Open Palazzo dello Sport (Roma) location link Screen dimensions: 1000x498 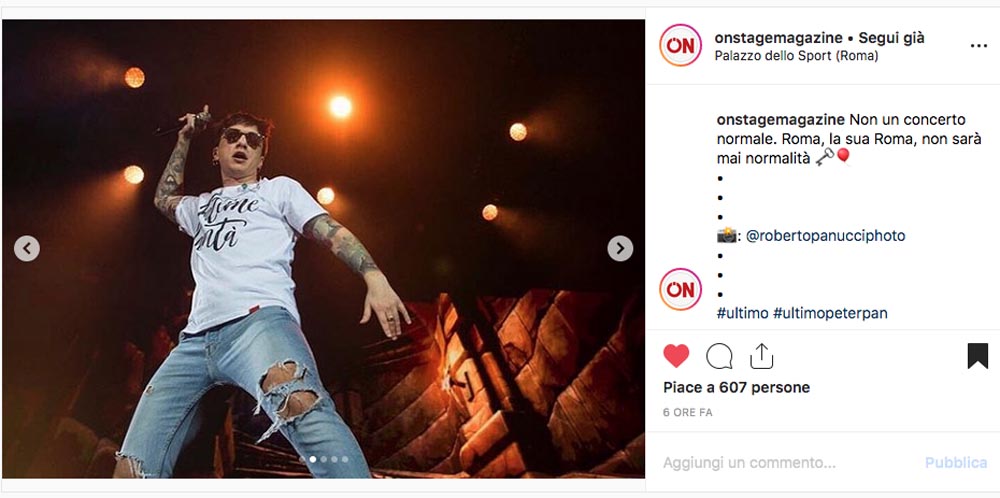pos(796,56)
